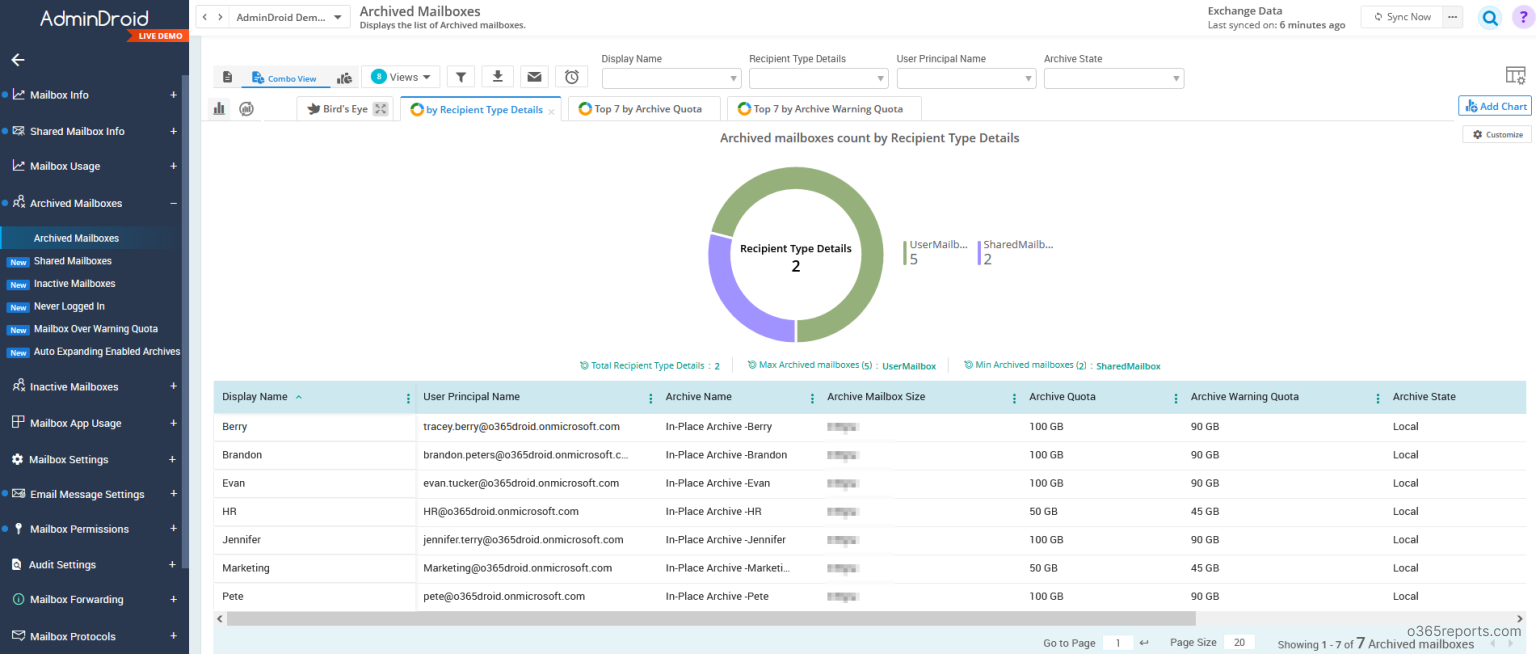Switch to plain table view document icon
Image resolution: width=1536 pixels, height=654 pixels.
pyautogui.click(x=227, y=77)
